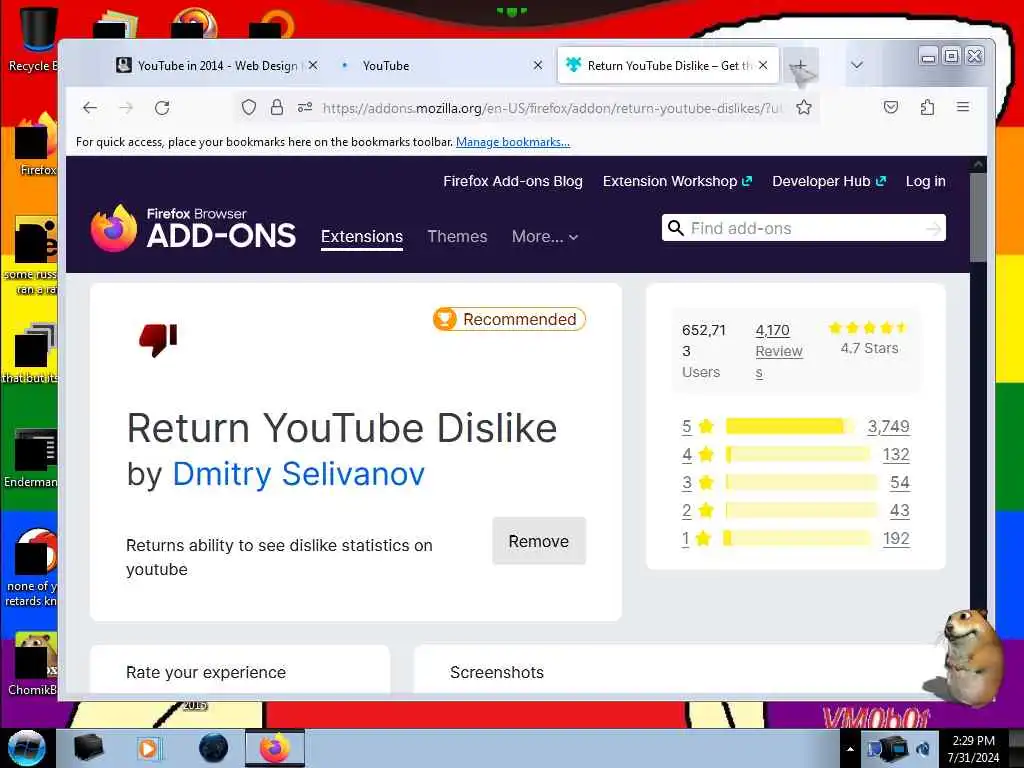Visit the Developer Hub link
The width and height of the screenshot is (1024, 768).
(829, 182)
